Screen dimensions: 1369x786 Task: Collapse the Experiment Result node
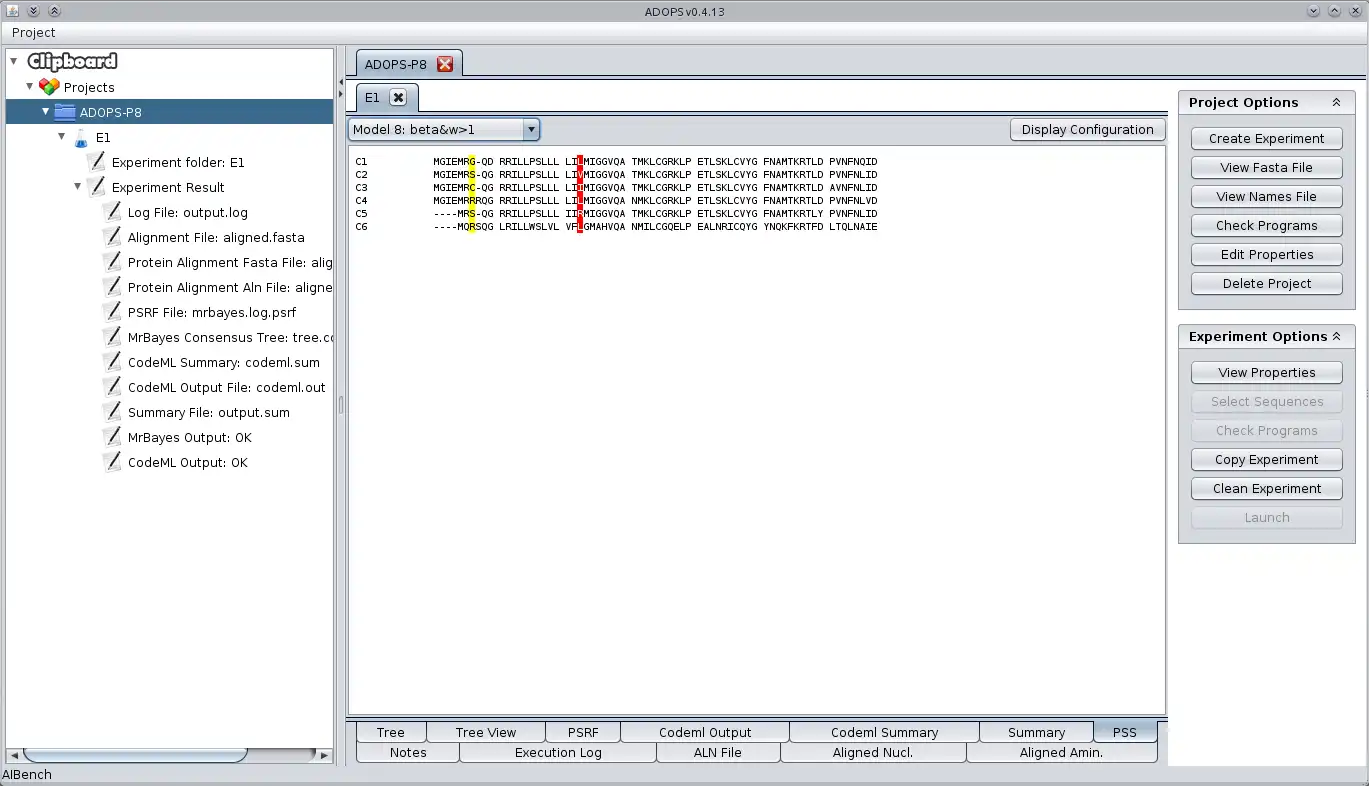pos(77,187)
